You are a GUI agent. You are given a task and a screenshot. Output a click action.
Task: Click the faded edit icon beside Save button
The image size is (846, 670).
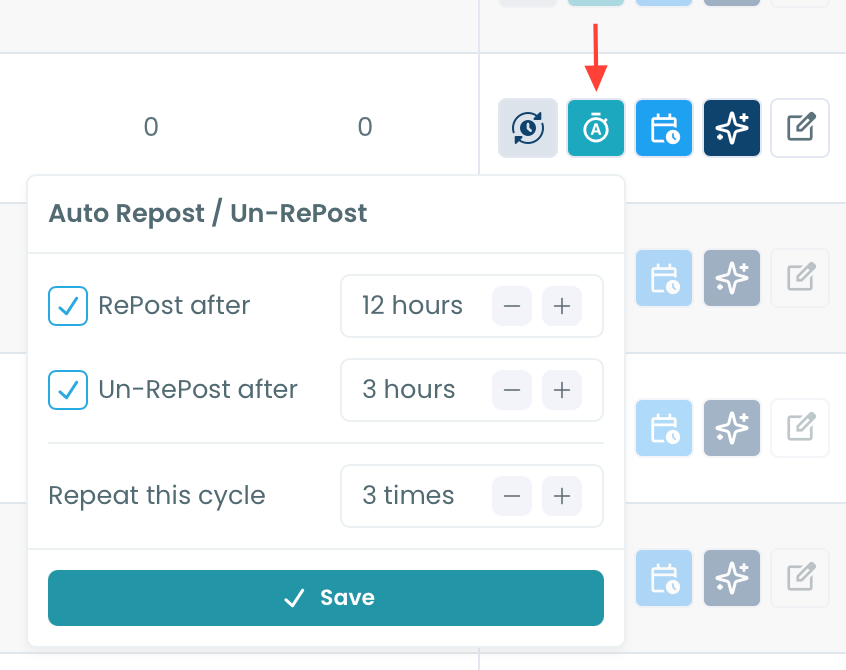(x=800, y=578)
